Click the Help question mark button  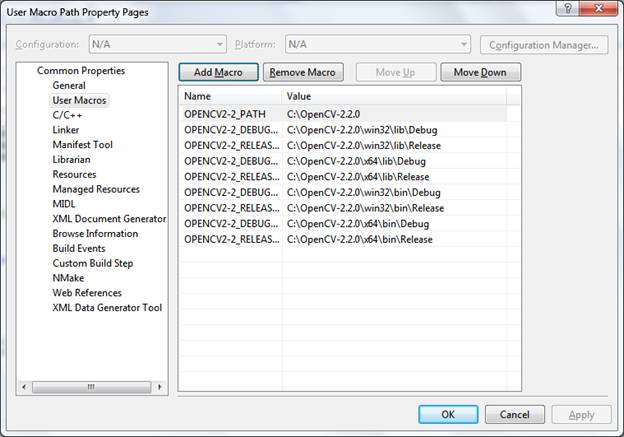[568, 8]
